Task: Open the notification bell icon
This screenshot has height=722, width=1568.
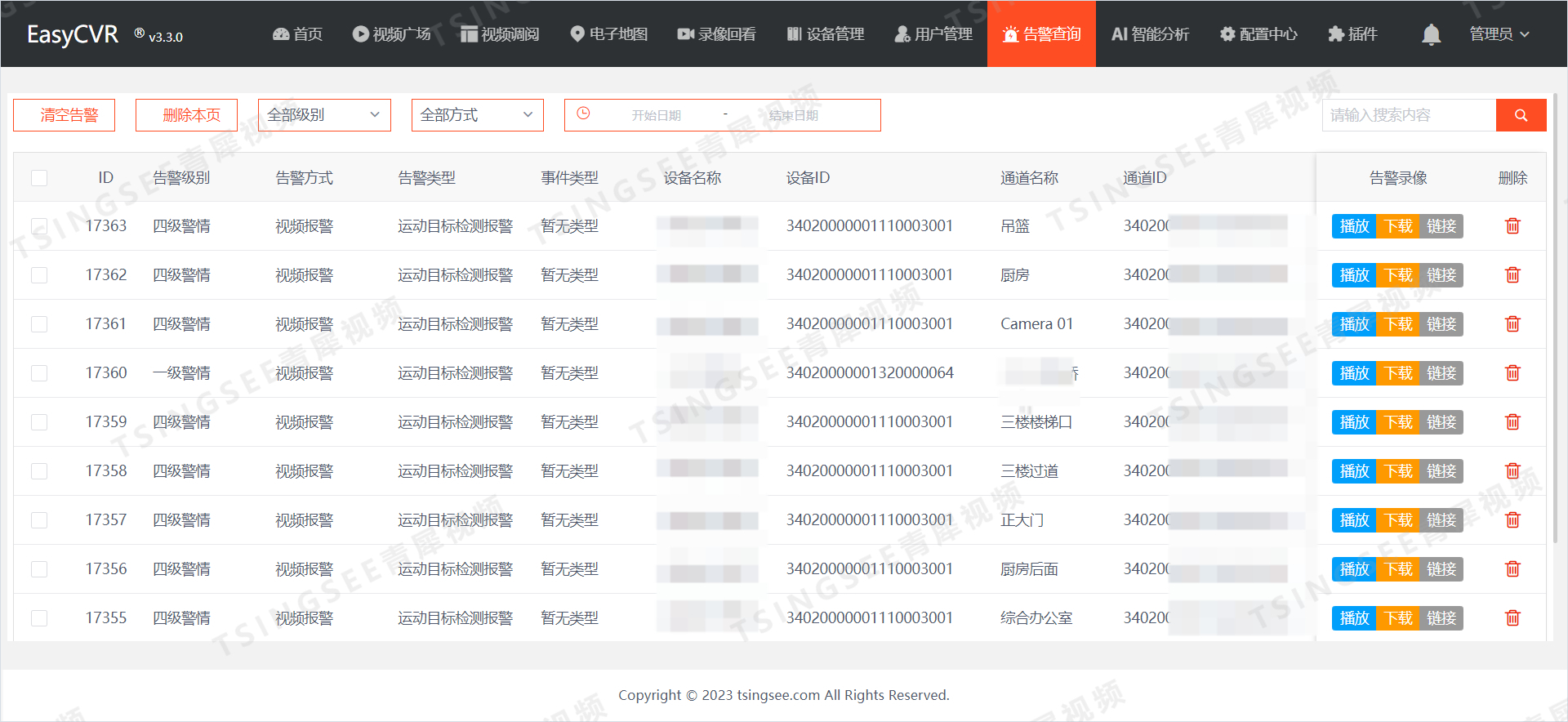Action: tap(1431, 34)
